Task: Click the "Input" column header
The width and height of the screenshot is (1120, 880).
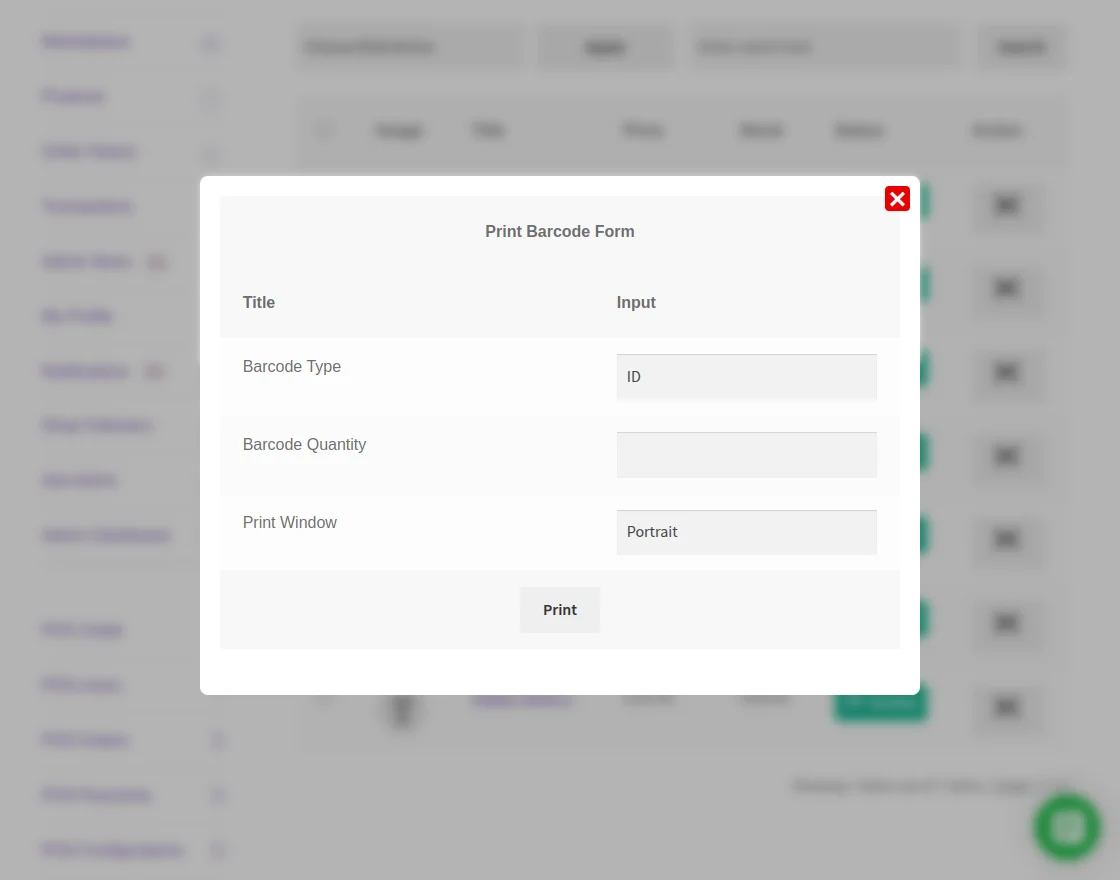Action: point(636,302)
